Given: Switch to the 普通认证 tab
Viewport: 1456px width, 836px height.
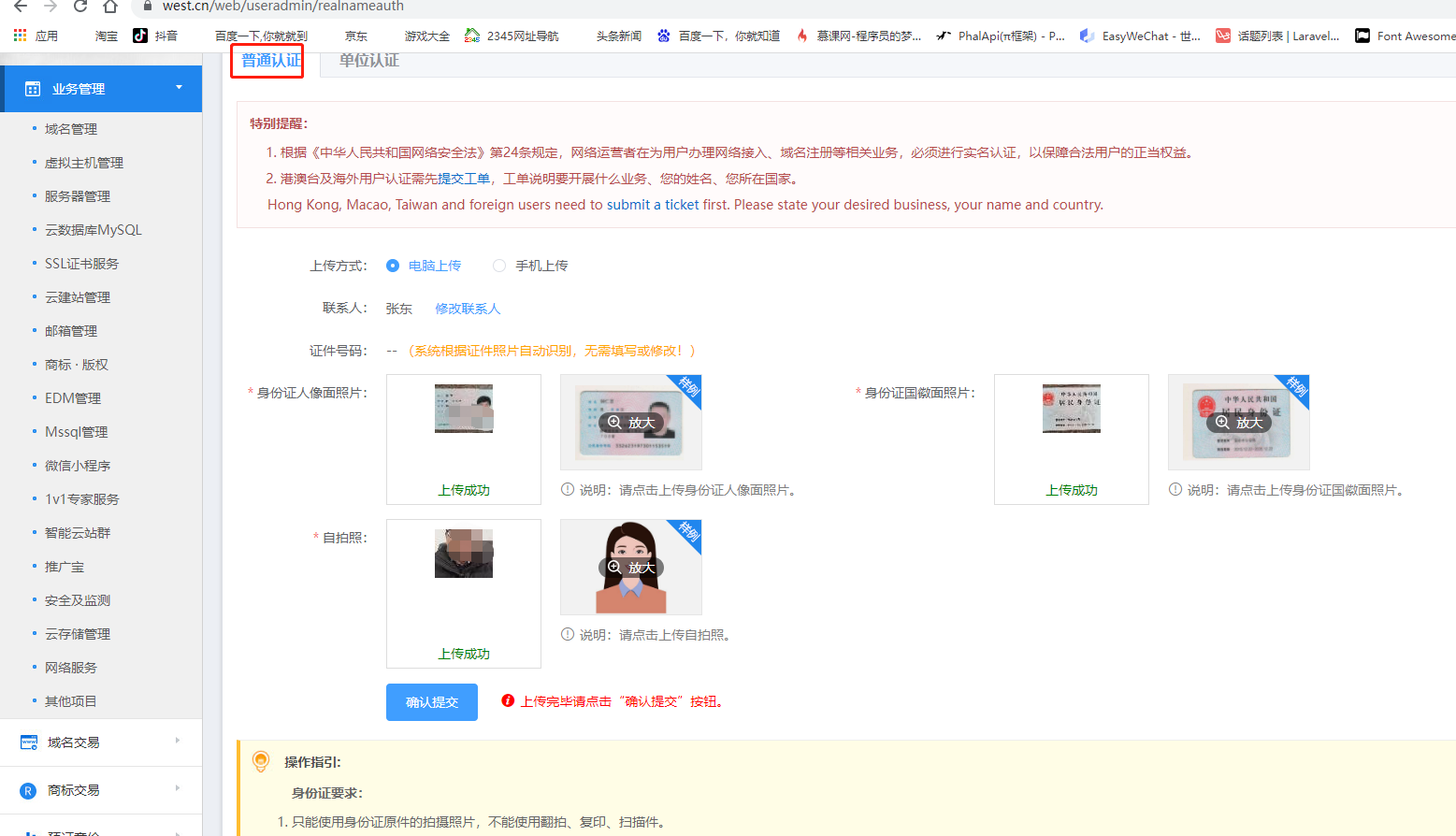Looking at the screenshot, I should tap(271, 61).
